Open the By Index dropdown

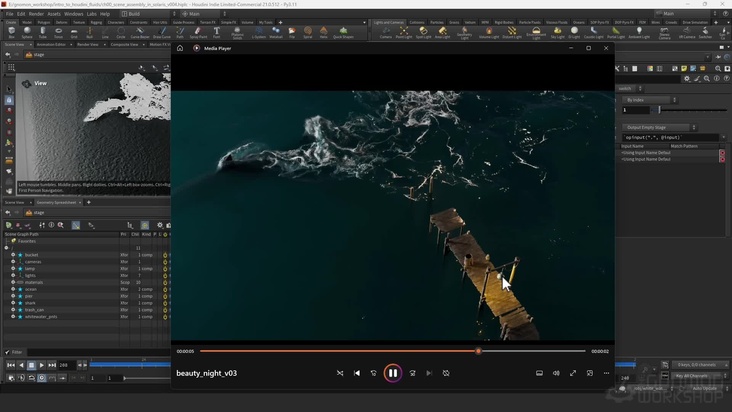point(650,100)
